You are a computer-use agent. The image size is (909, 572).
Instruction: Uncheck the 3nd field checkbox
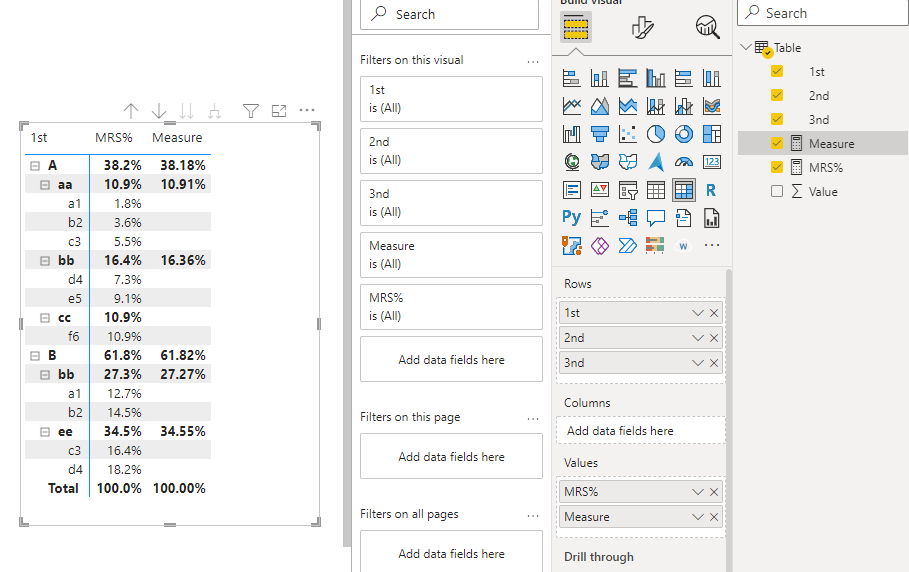[x=777, y=119]
